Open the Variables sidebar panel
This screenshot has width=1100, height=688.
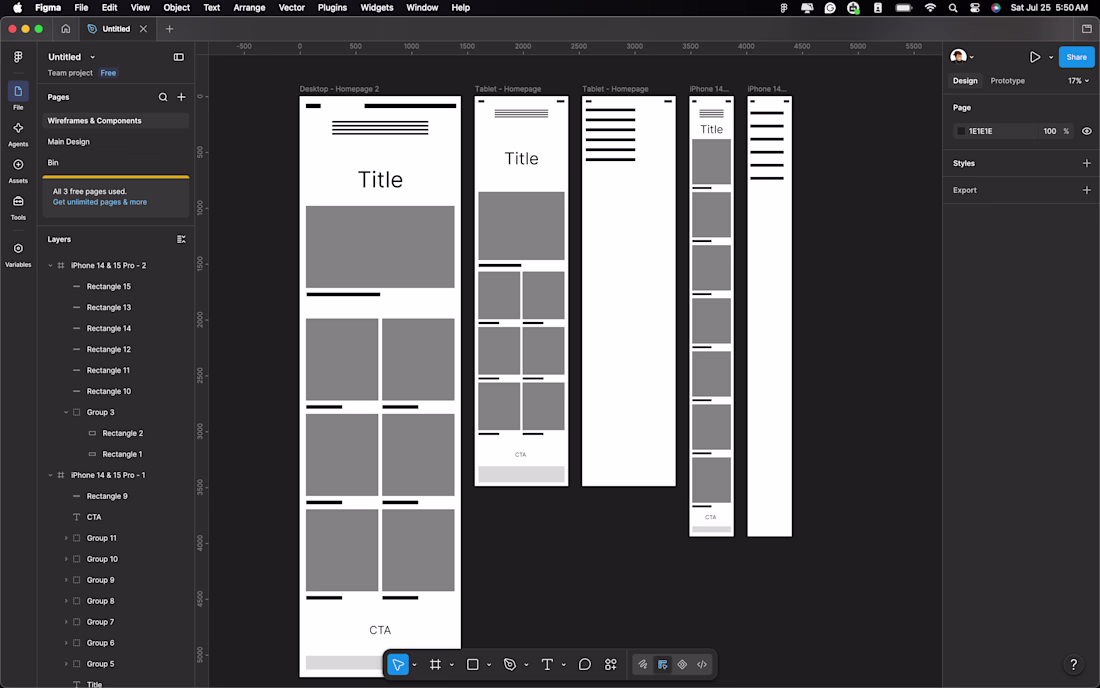click(x=18, y=254)
